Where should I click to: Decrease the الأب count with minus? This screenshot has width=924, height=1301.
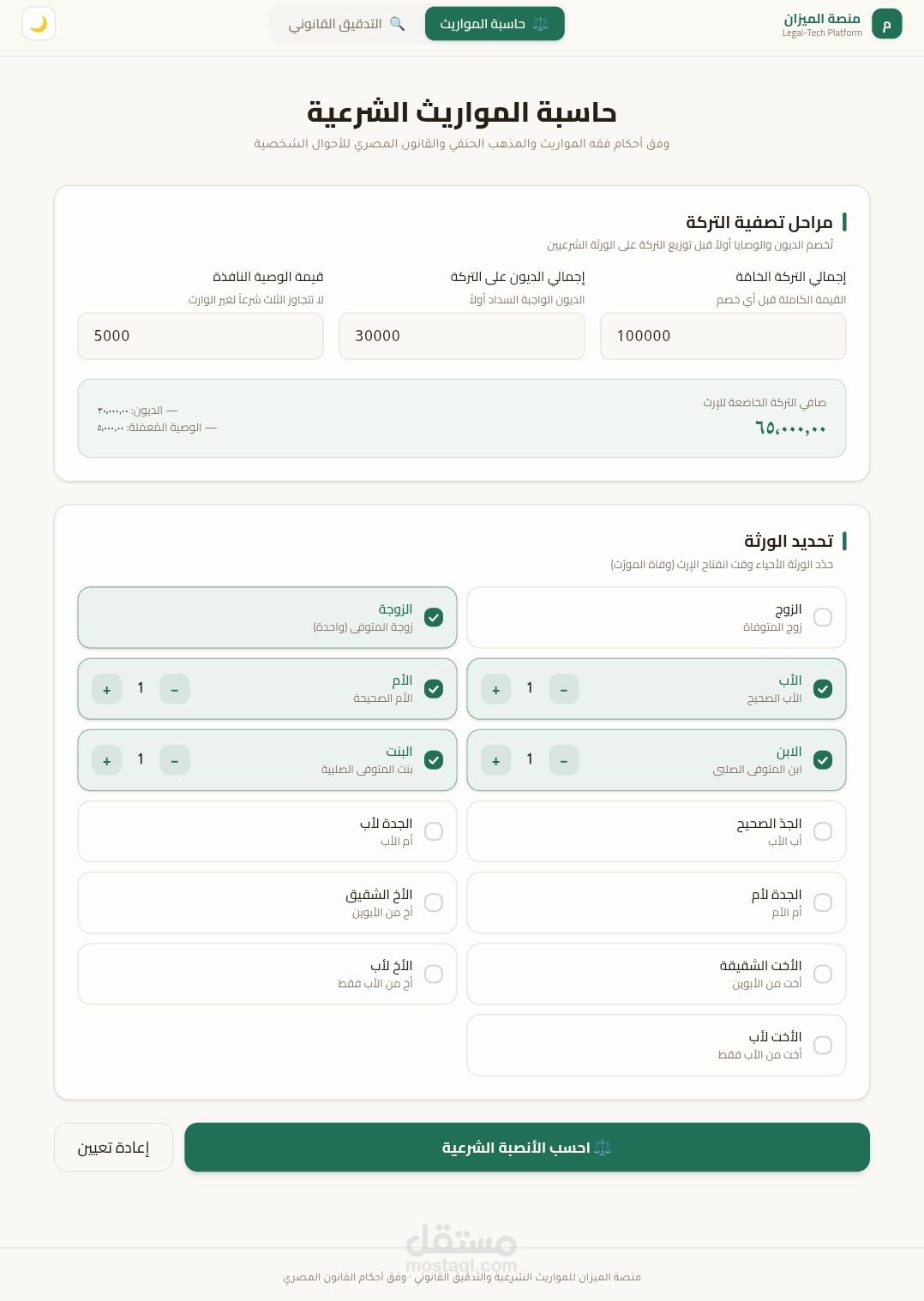click(x=564, y=689)
